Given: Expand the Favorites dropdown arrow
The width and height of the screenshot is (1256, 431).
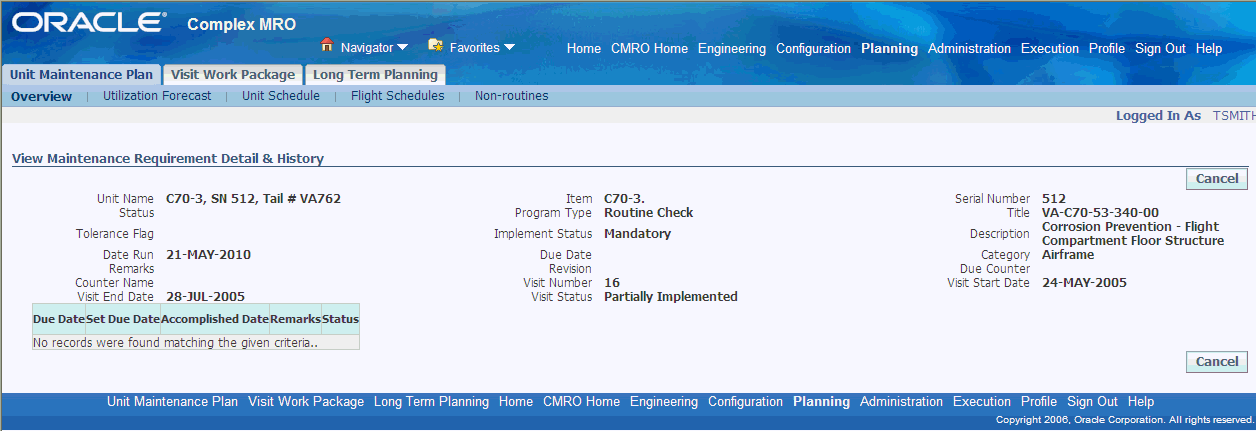Looking at the screenshot, I should tap(509, 47).
